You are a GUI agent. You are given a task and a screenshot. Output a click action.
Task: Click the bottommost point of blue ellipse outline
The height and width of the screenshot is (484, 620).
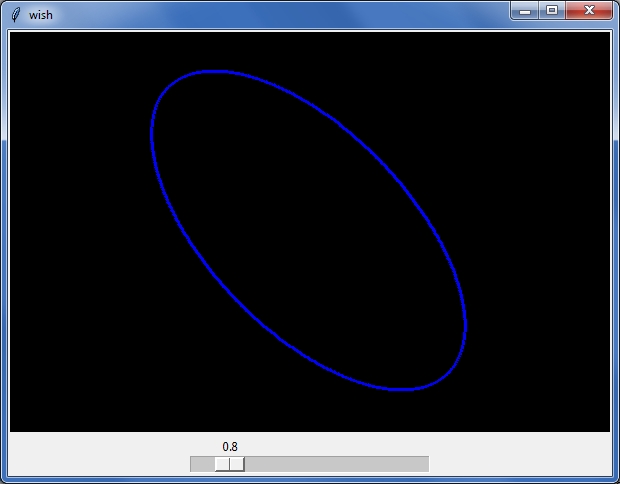tap(403, 389)
